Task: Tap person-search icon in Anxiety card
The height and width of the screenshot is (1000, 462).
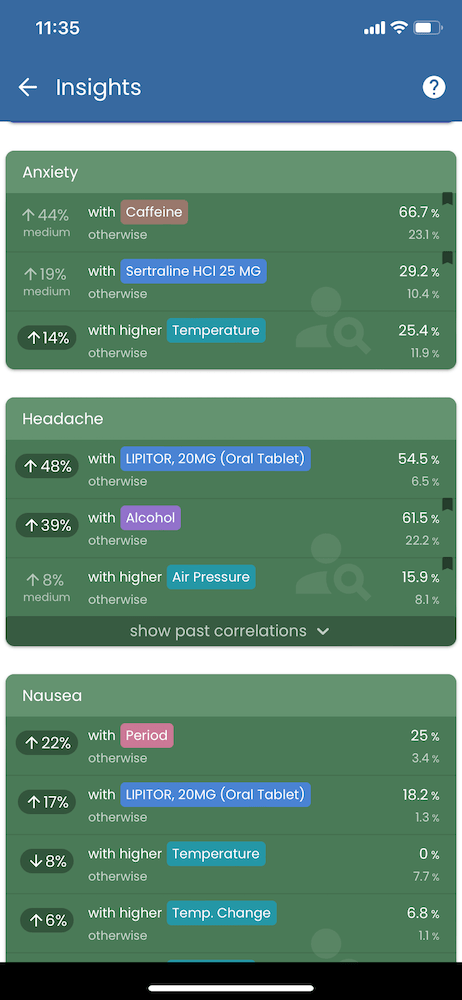Action: click(332, 320)
